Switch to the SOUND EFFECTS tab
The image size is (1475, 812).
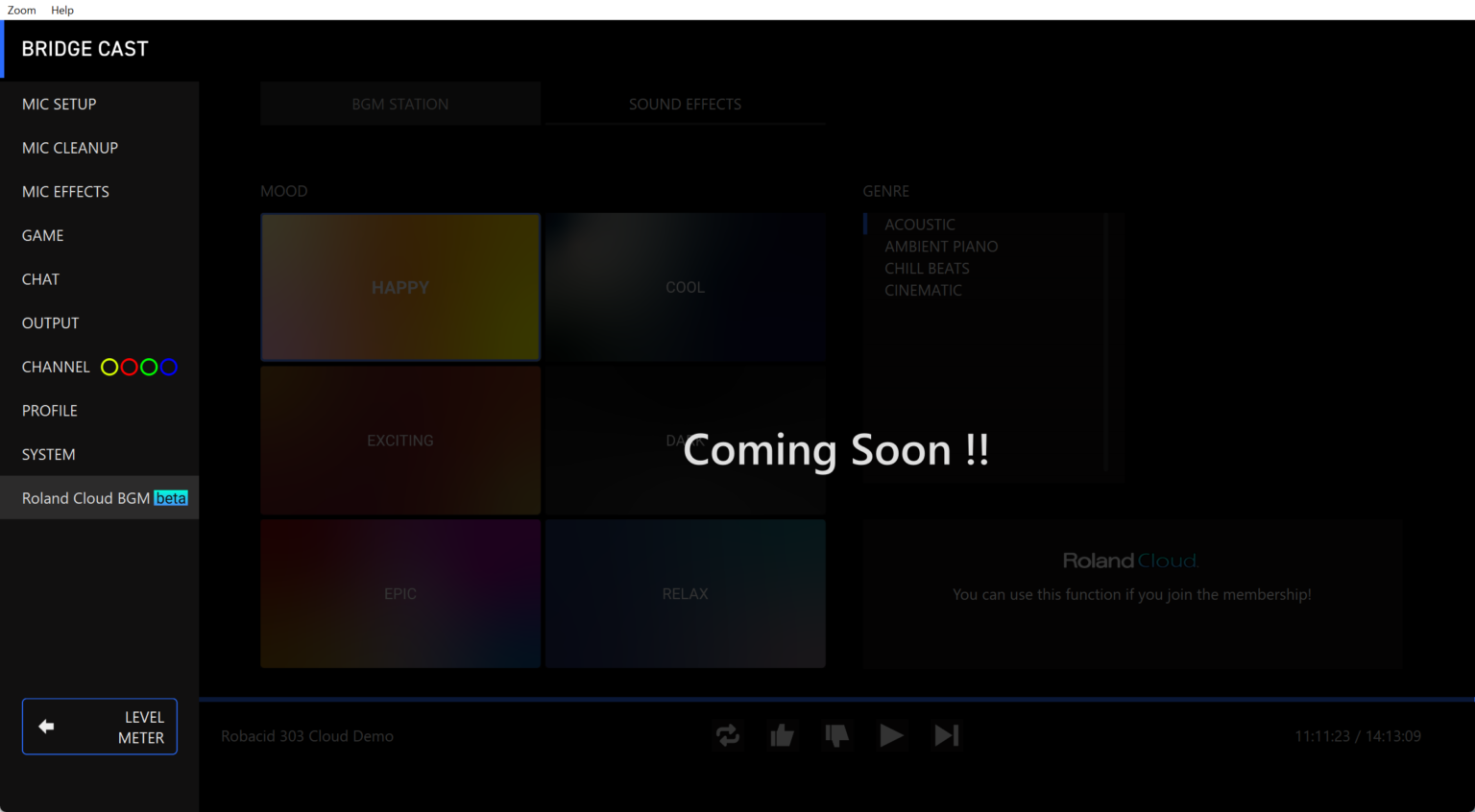[x=685, y=104]
